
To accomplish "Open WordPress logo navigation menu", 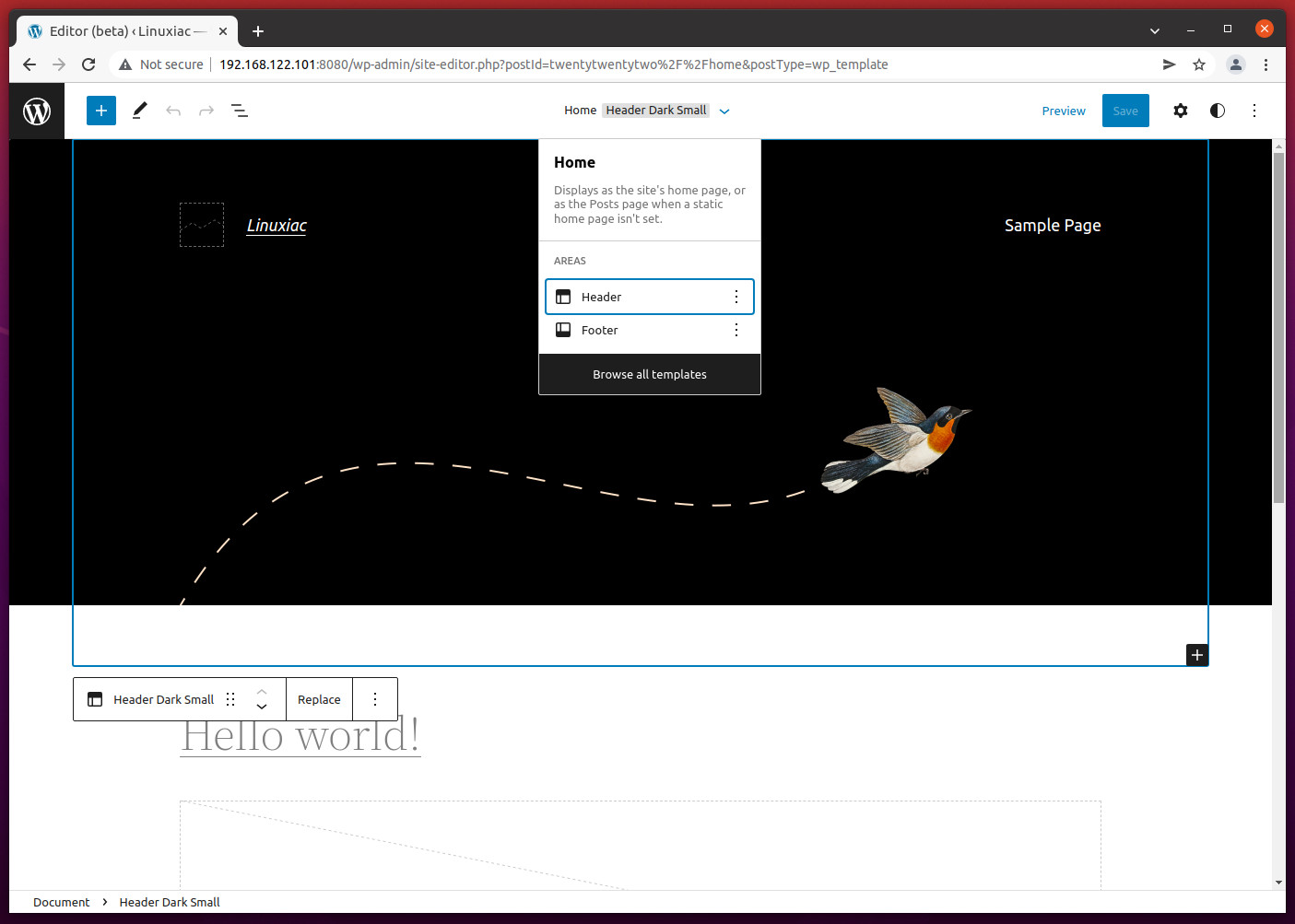I will [x=37, y=111].
